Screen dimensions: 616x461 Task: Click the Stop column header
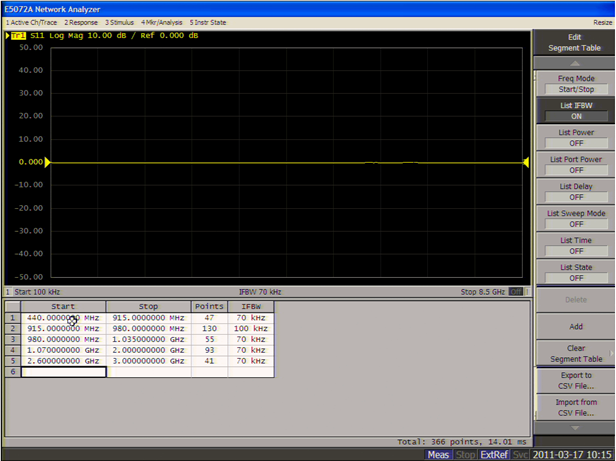(x=148, y=307)
